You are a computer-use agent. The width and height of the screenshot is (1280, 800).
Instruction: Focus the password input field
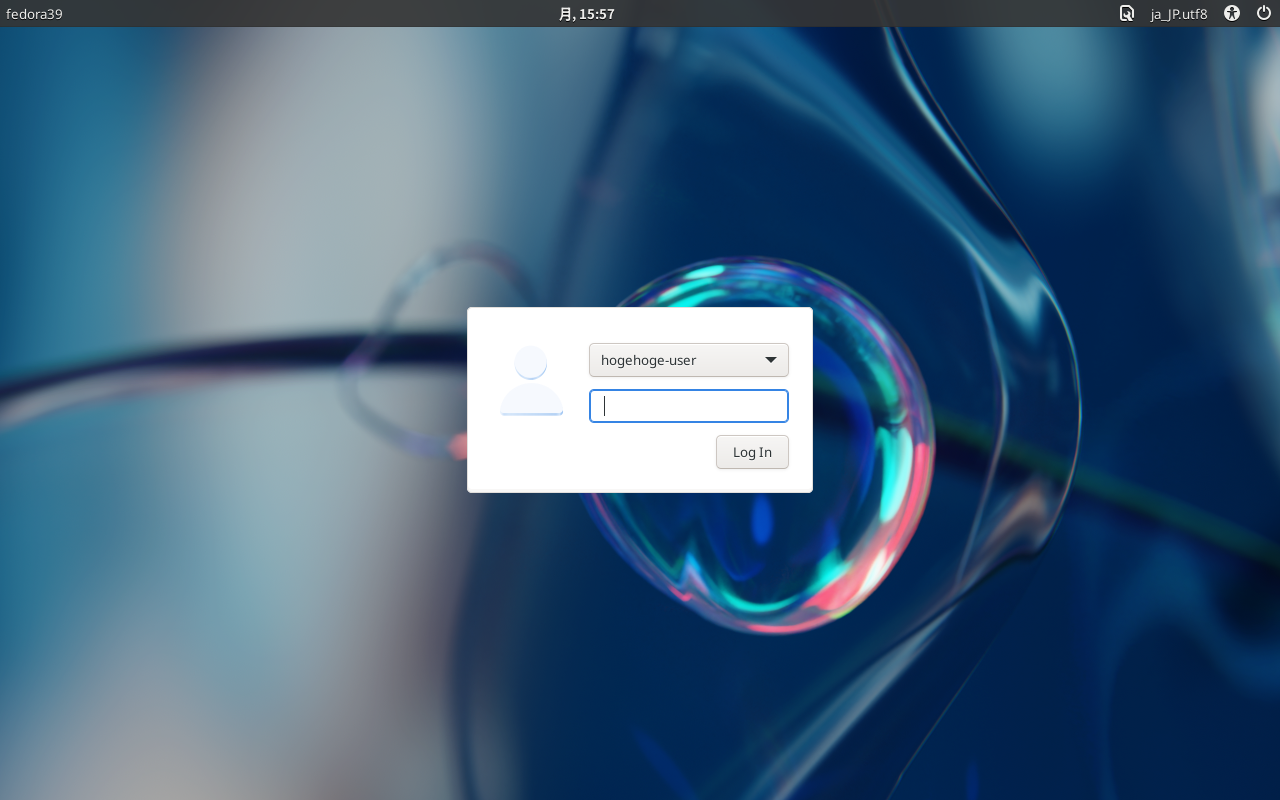689,406
